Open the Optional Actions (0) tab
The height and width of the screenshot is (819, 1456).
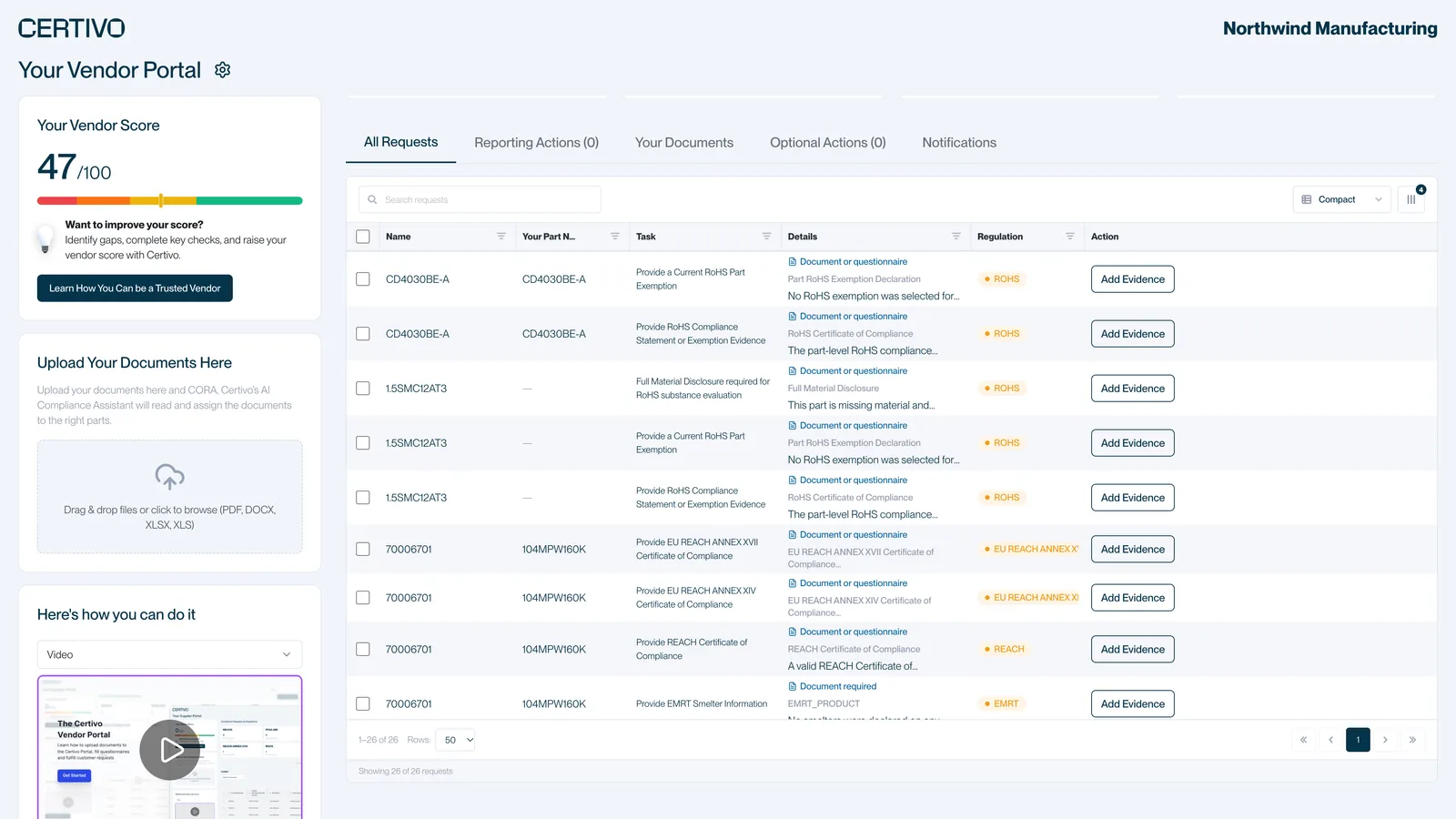coord(828,143)
